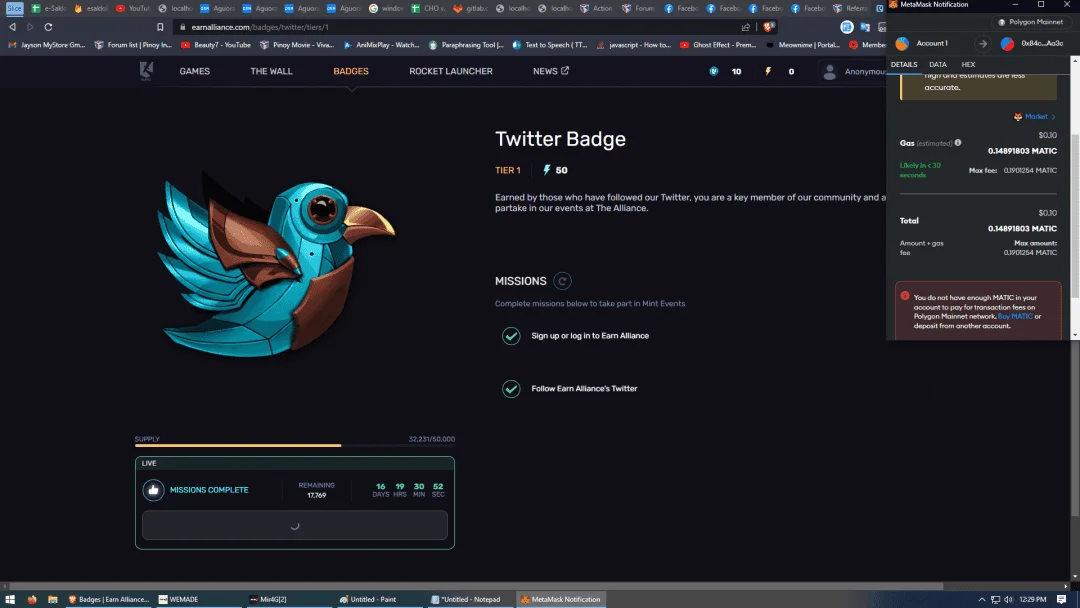Switch to the YouTube browser tab
Screen dimensions: 1080x608
132,8
